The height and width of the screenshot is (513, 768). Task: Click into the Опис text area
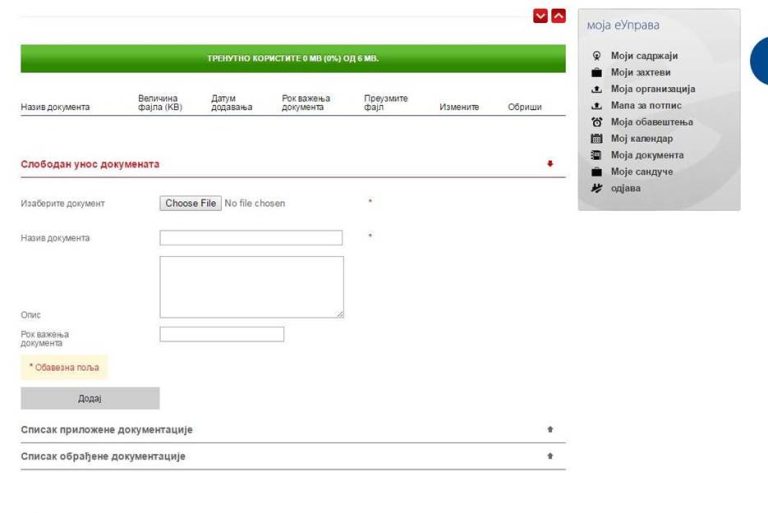251,287
